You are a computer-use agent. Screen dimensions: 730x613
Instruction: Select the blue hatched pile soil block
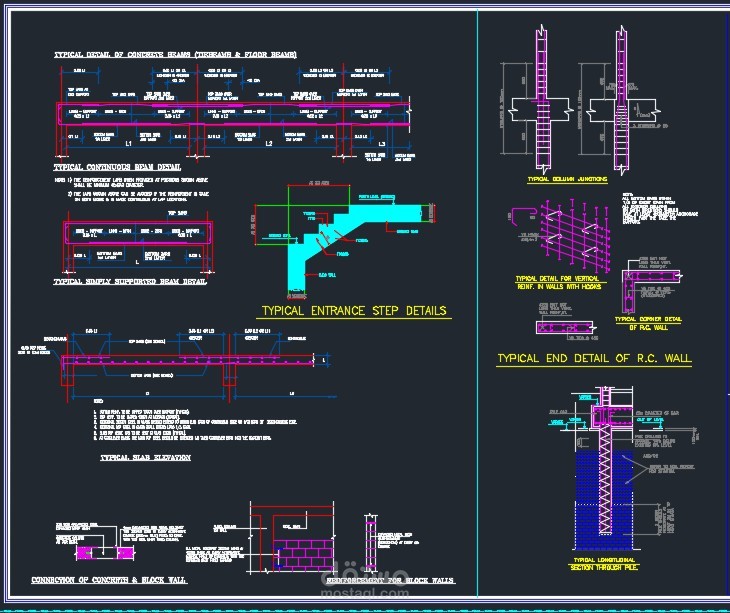pyautogui.click(x=604, y=499)
